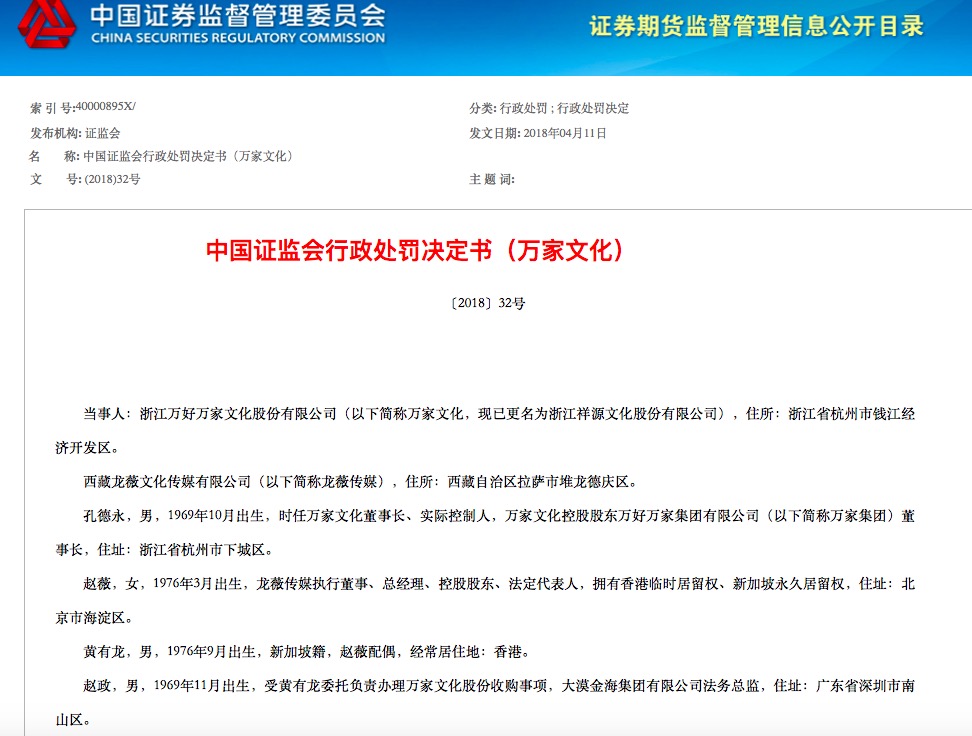Click the 中国证券监督管理委员会 header title
This screenshot has width=972, height=736.
(x=238, y=16)
